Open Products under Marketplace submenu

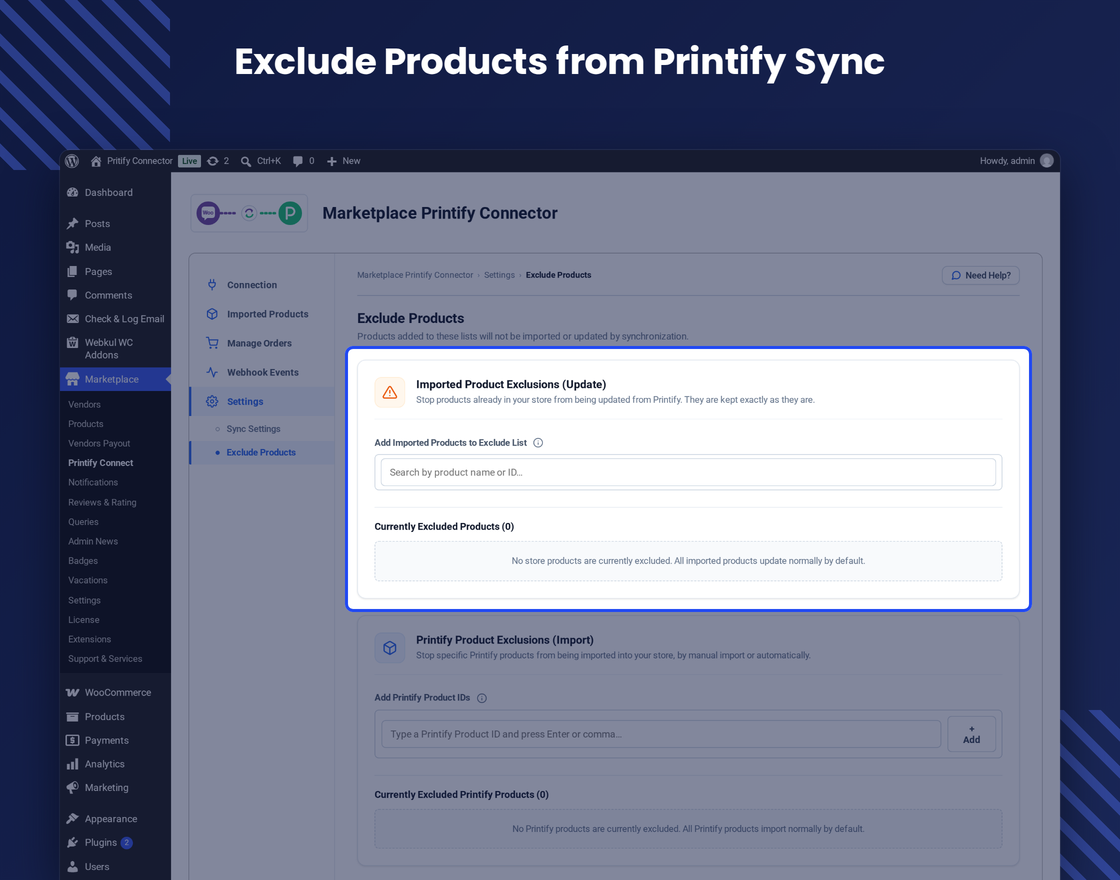click(86, 424)
